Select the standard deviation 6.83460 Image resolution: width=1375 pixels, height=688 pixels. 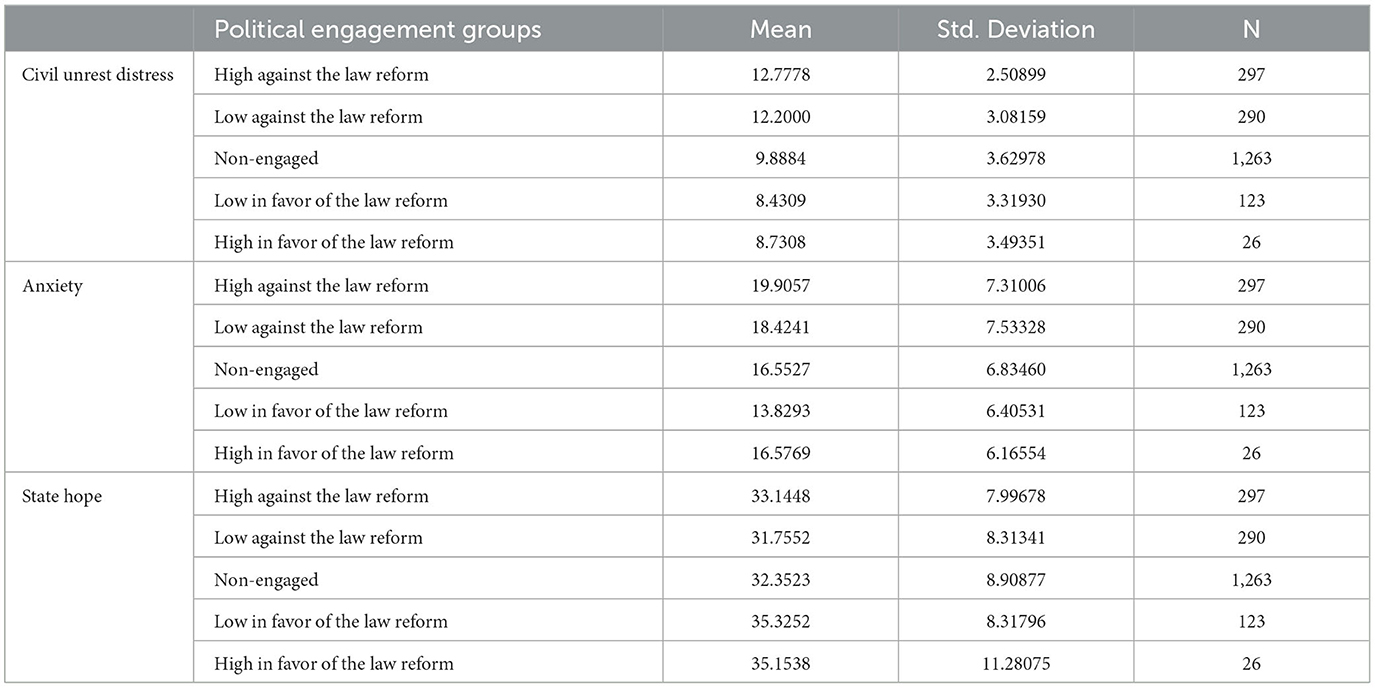[x=1016, y=369]
